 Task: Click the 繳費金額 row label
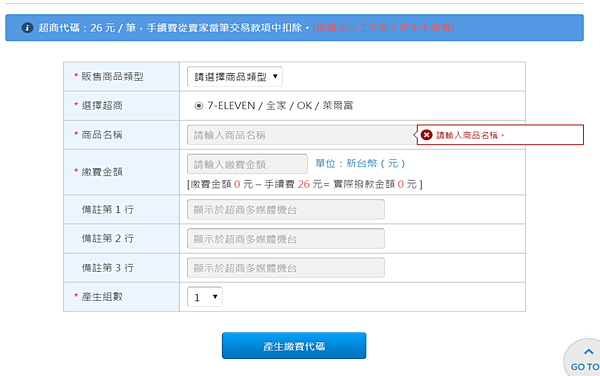pyautogui.click(x=102, y=172)
